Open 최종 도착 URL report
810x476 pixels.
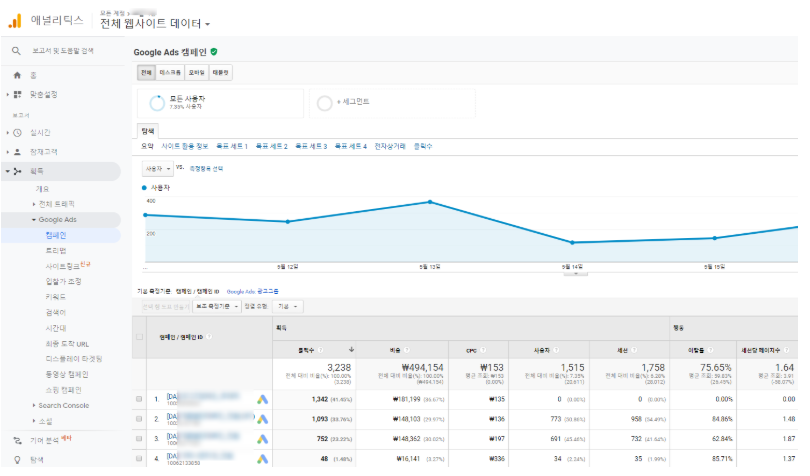67,344
